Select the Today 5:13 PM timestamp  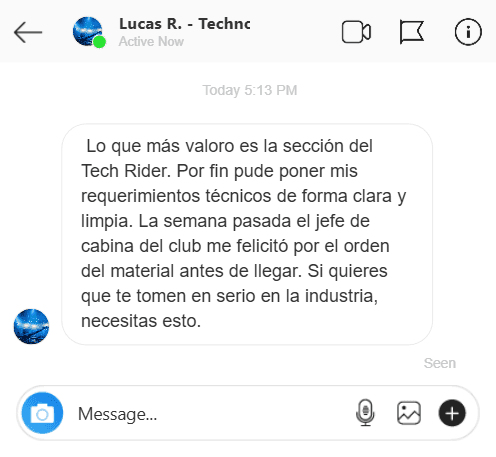coord(250,90)
